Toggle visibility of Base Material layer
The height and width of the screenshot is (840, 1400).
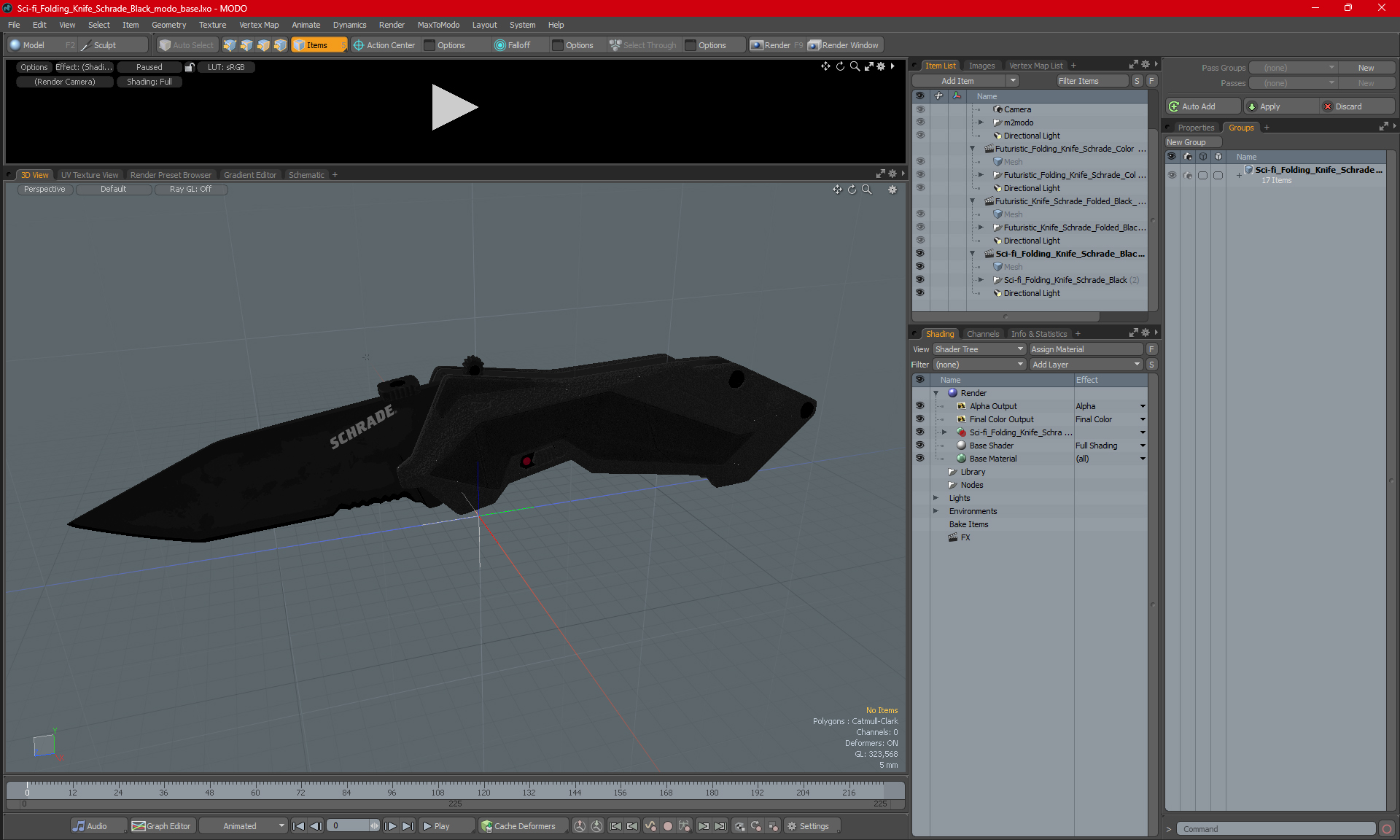coord(919,459)
